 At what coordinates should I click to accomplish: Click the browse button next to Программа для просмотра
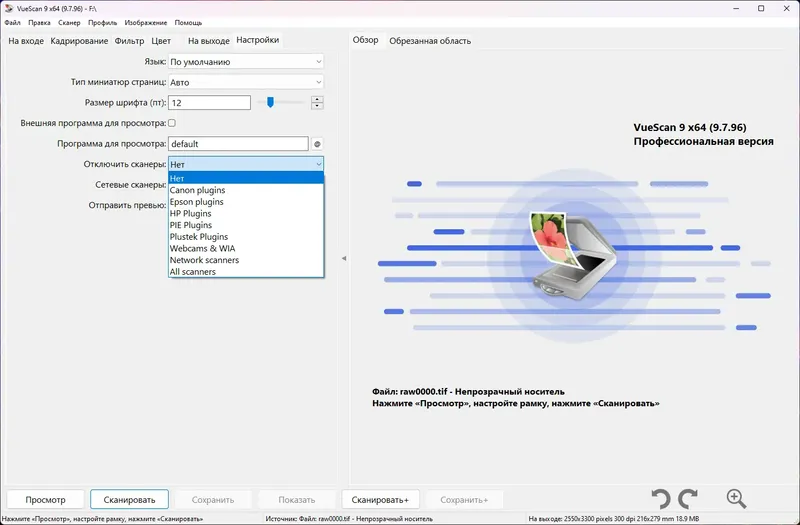317,144
